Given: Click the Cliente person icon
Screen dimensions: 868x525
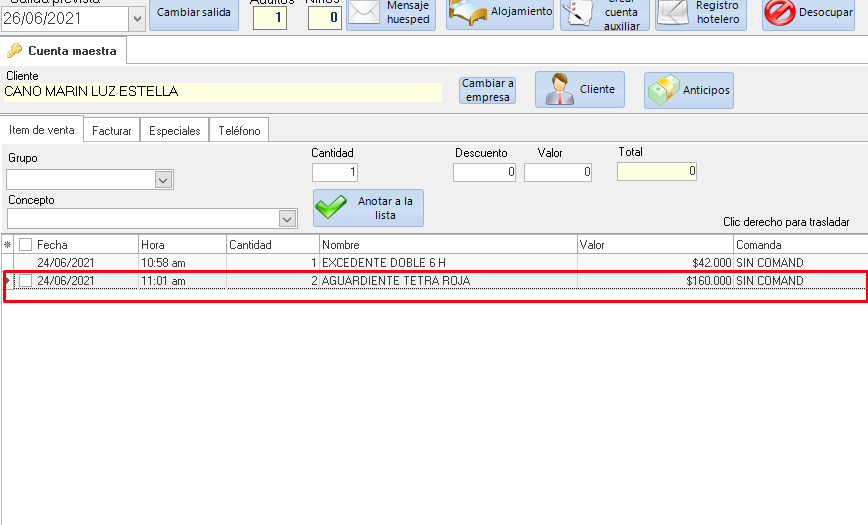Looking at the screenshot, I should 558,90.
